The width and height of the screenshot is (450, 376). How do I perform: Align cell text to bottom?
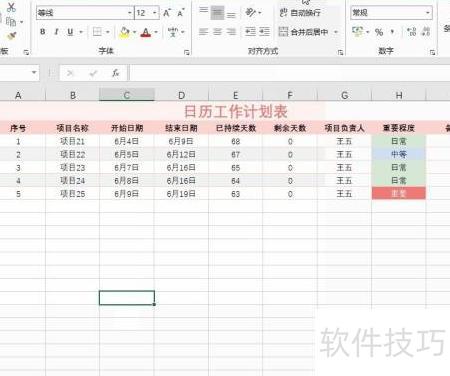pyautogui.click(x=231, y=15)
